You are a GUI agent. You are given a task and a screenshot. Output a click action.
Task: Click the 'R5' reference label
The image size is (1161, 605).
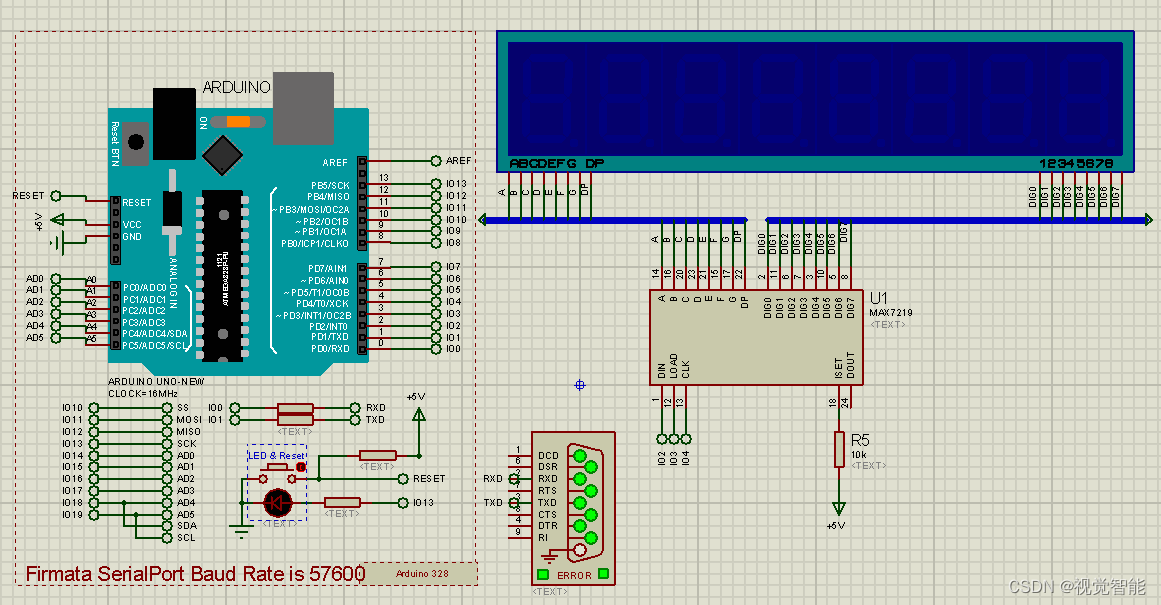[x=860, y=441]
